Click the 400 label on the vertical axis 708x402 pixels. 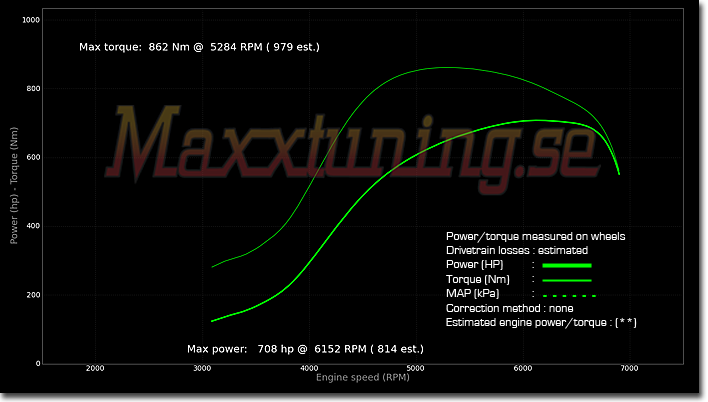click(33, 226)
